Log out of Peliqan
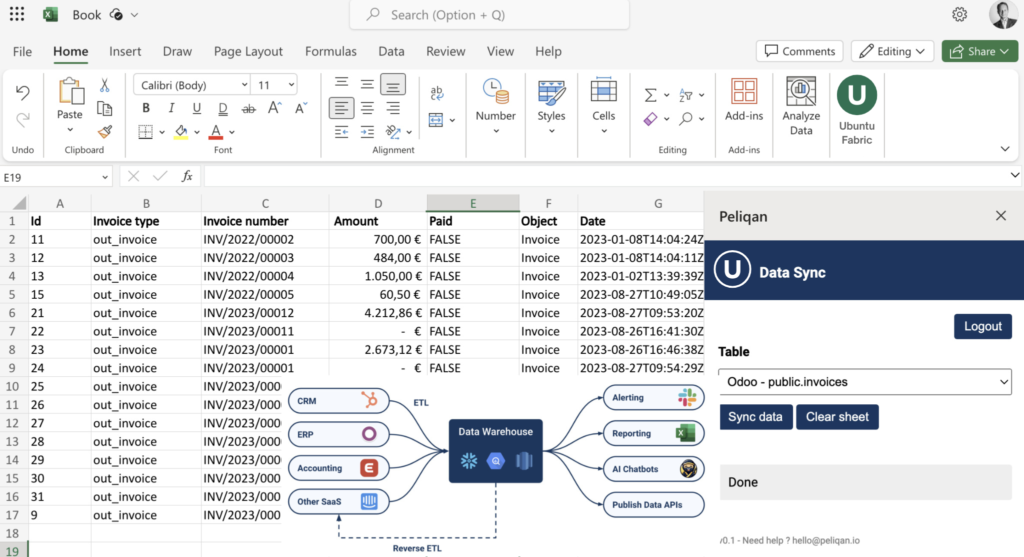The width and height of the screenshot is (1024, 557). point(983,326)
